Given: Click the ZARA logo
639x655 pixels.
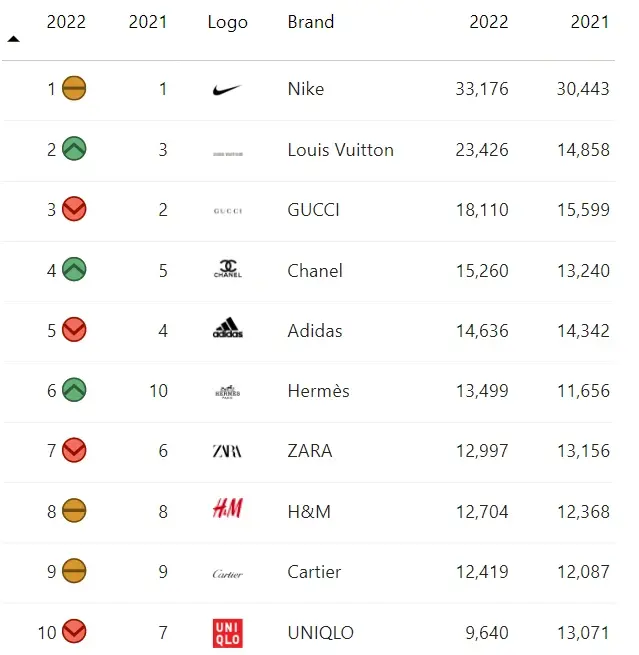Looking at the screenshot, I should click(227, 451).
